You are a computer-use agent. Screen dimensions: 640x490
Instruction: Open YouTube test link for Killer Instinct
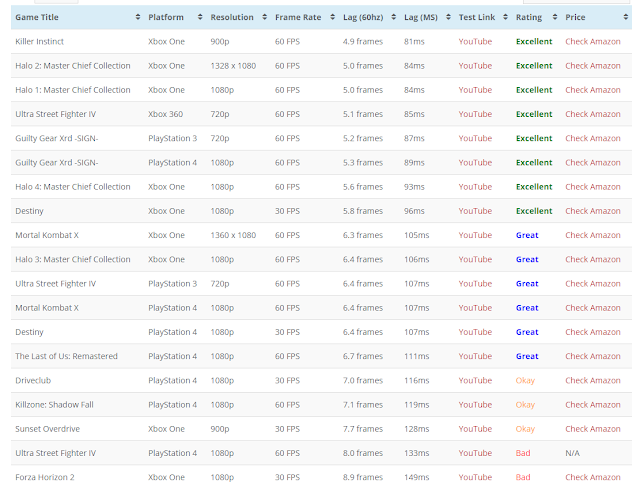tap(475, 42)
